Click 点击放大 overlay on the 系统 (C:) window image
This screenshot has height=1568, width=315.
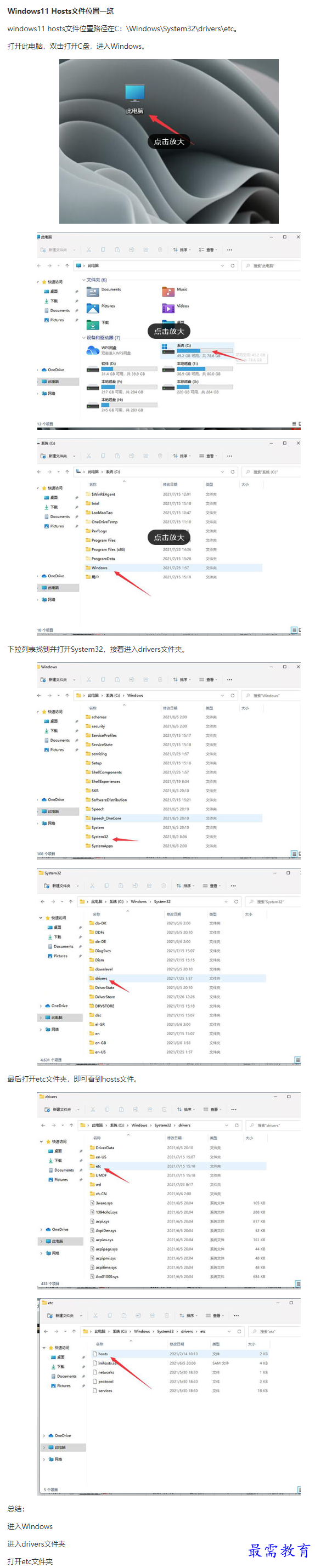pyautogui.click(x=169, y=537)
